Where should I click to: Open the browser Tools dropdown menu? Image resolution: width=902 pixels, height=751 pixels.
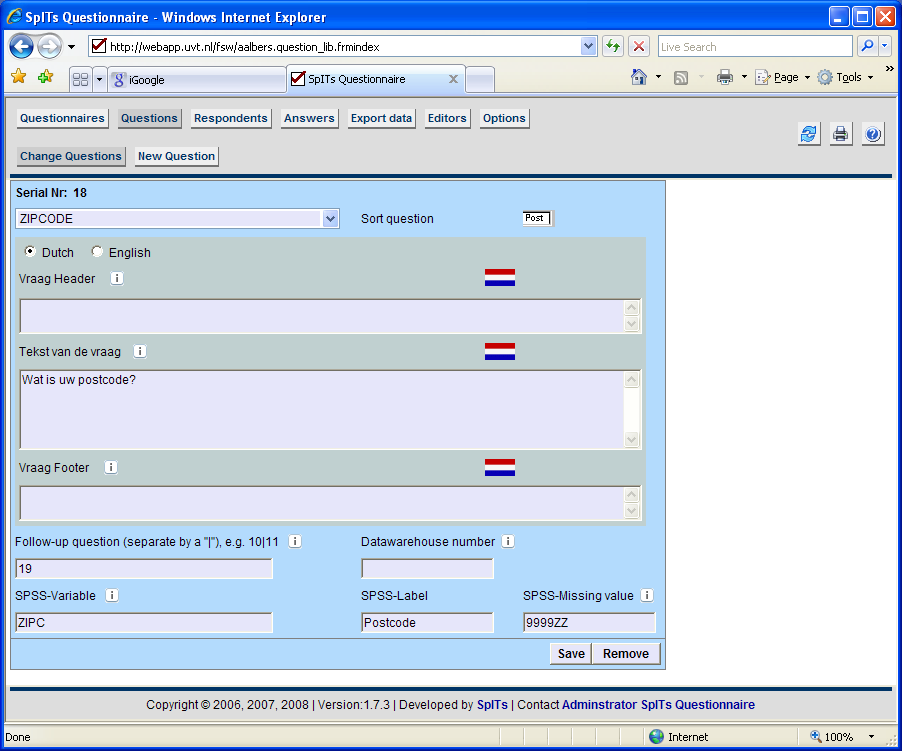[846, 77]
